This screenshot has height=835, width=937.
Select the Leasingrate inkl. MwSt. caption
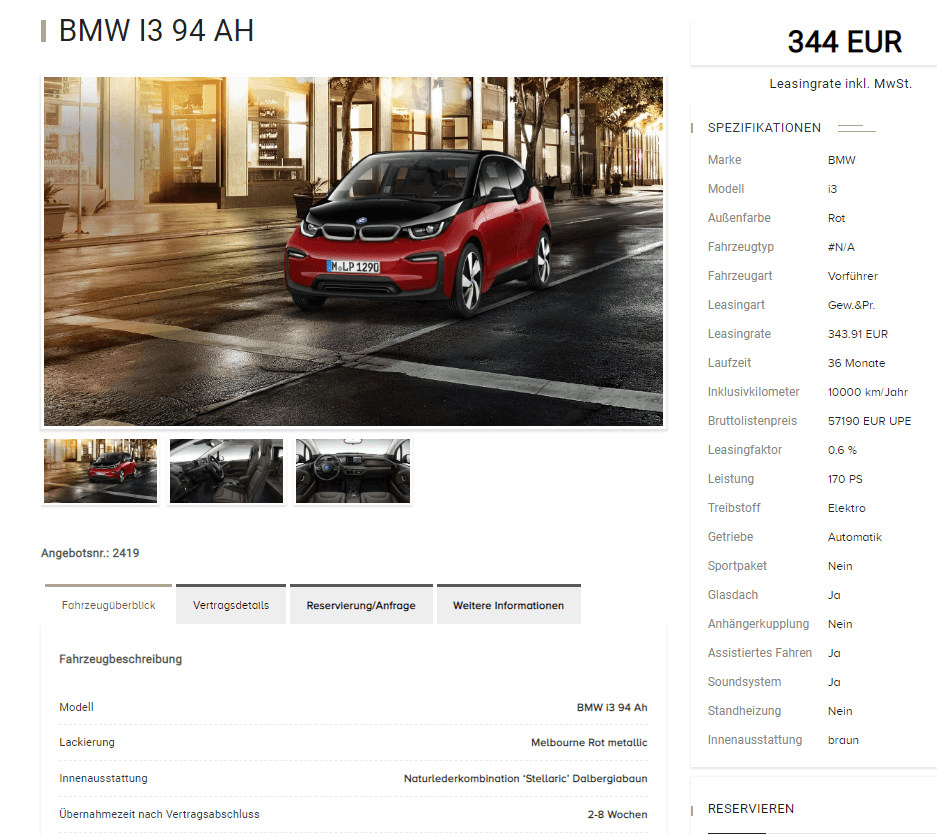840,84
